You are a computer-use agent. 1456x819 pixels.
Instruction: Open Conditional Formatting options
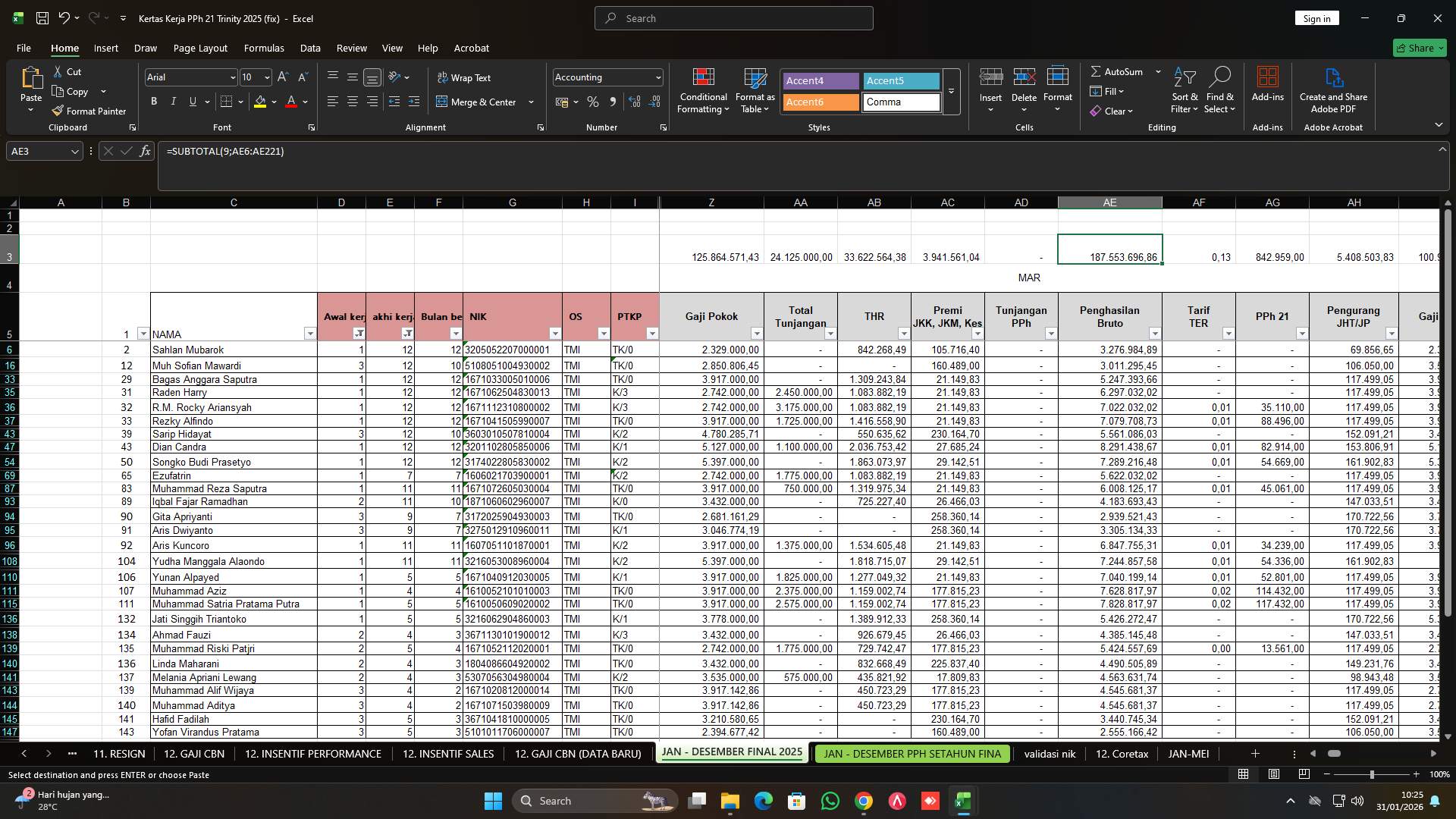coord(703,91)
